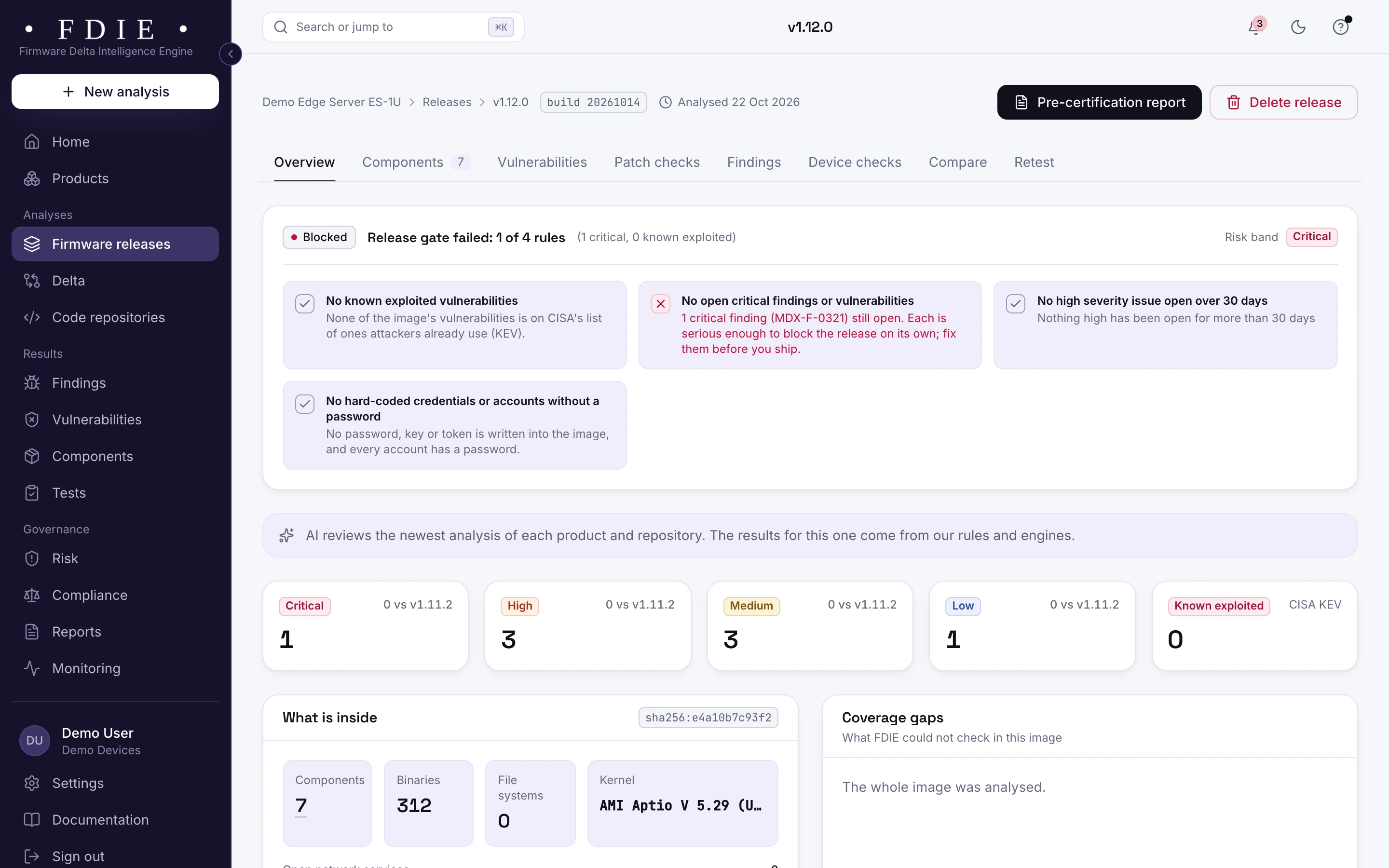Open the Monitoring page

tap(115, 669)
